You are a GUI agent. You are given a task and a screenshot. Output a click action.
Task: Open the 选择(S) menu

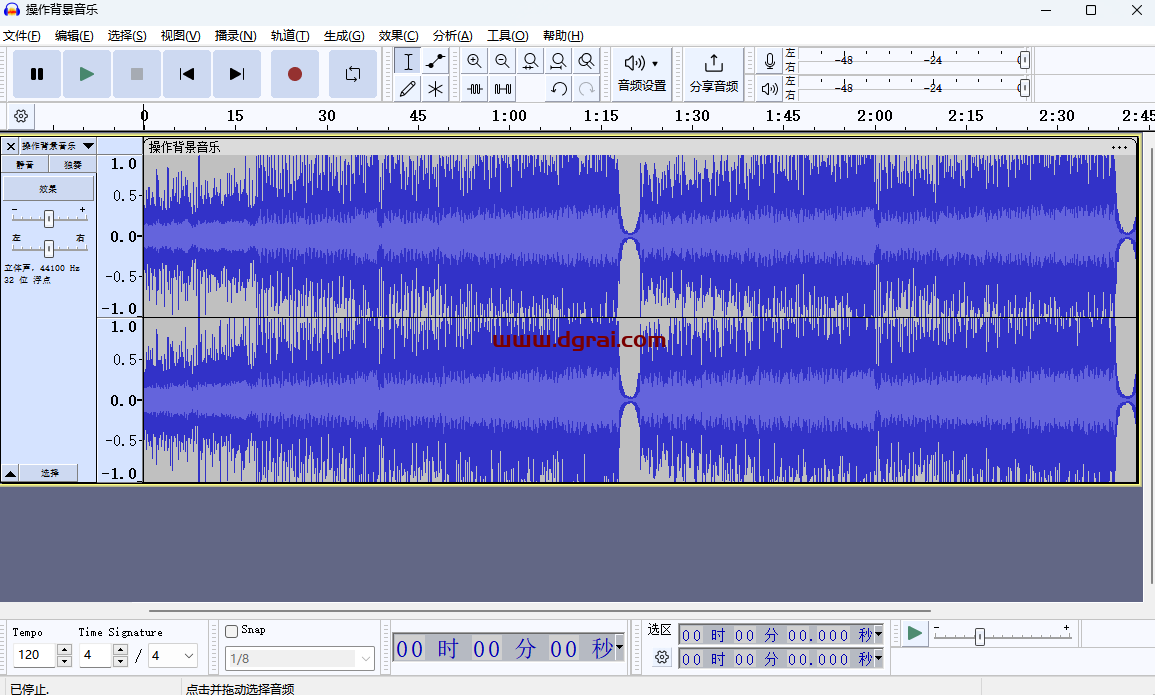coord(127,35)
